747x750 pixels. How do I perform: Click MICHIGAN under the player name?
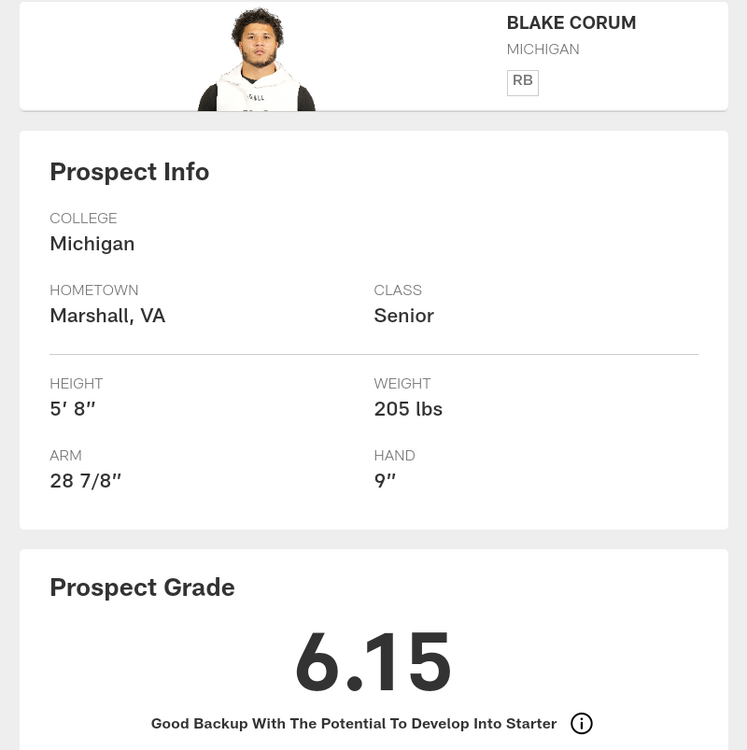click(542, 49)
